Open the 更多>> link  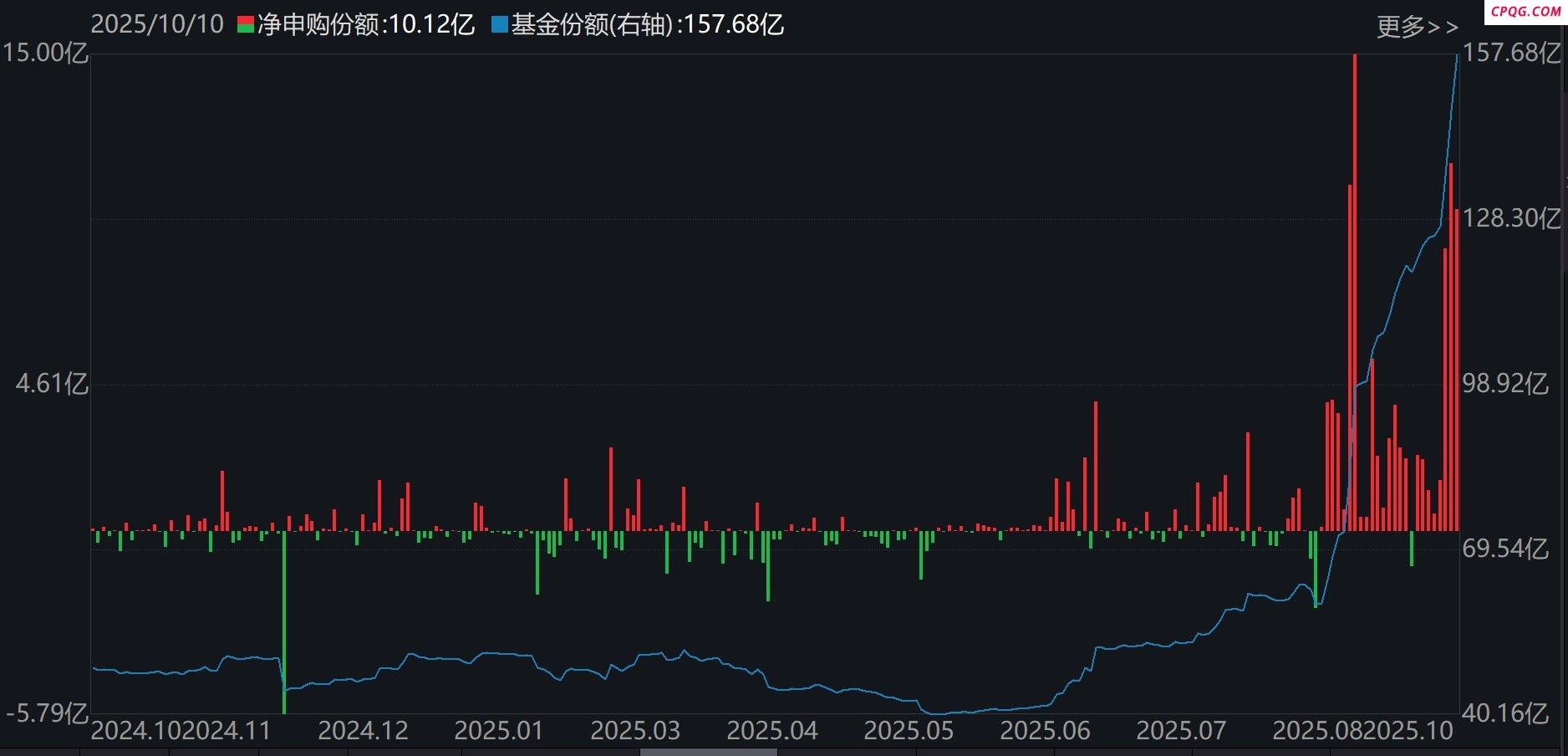tap(1417, 27)
